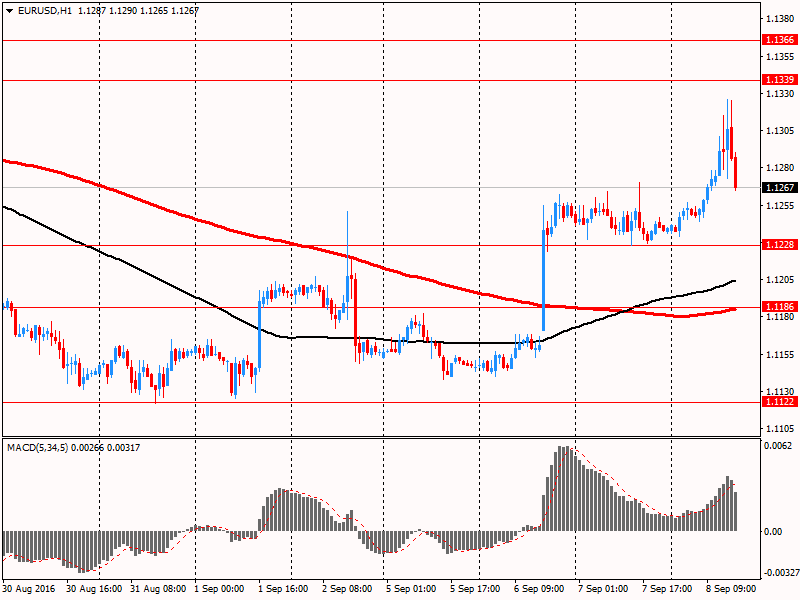The width and height of the screenshot is (800, 600).
Task: Select the 1.1186 red price level label
Action: pos(780,307)
